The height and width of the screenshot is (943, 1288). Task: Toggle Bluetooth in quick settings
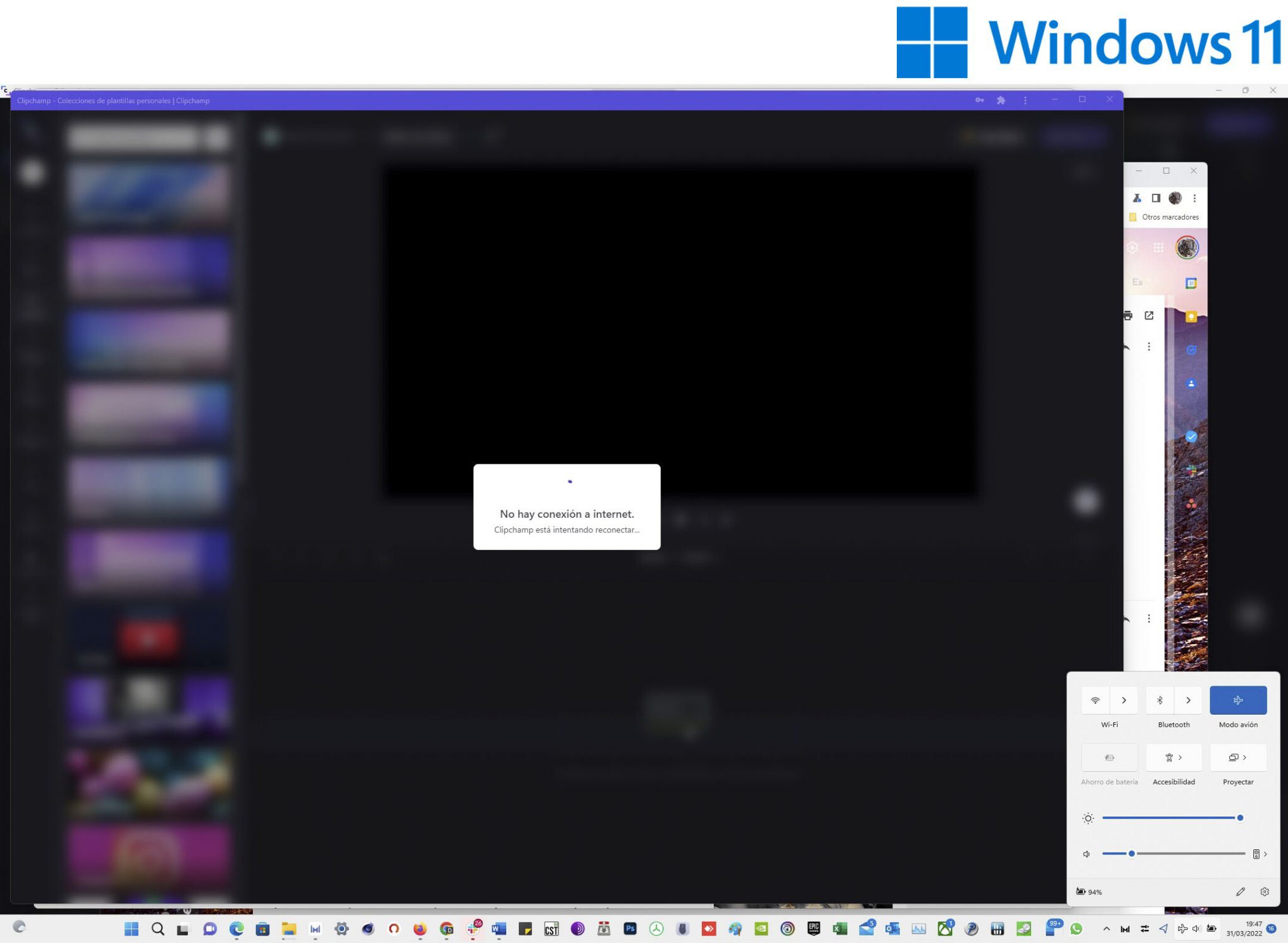click(1160, 700)
